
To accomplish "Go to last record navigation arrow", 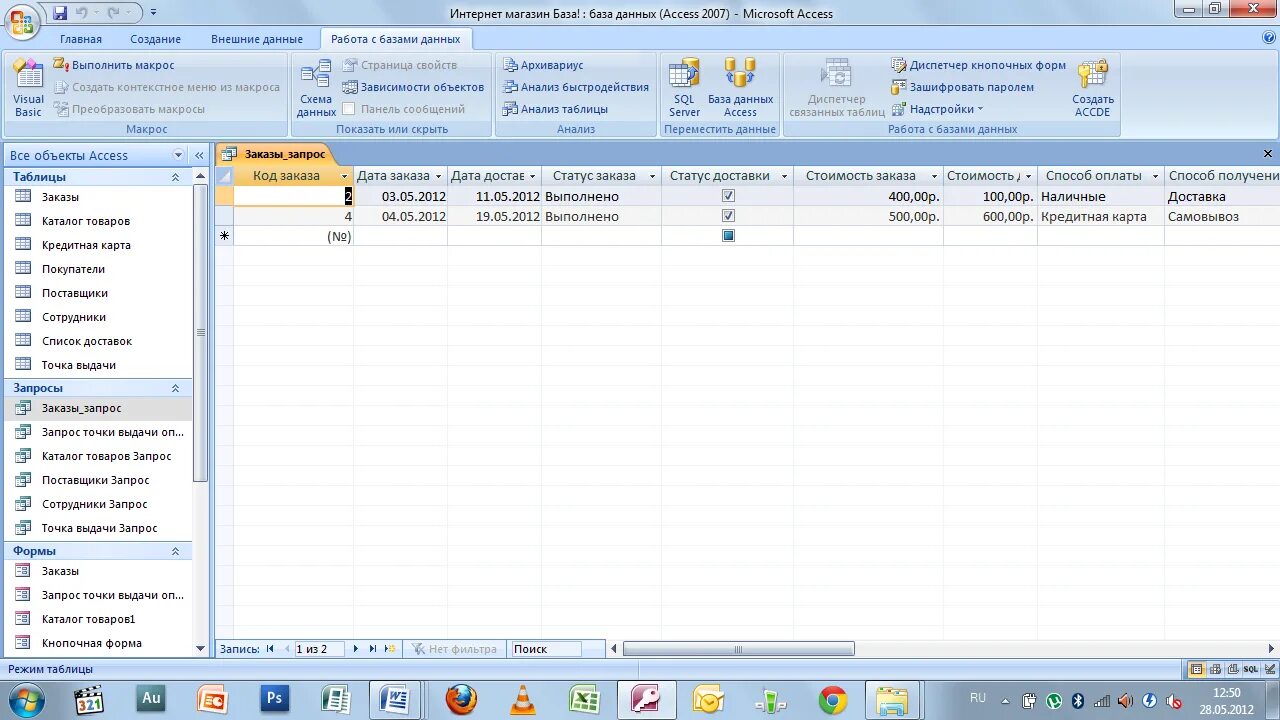I will 373,649.
